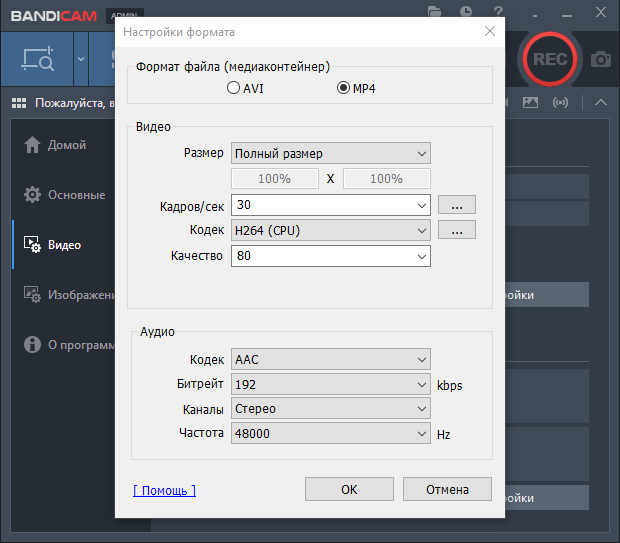Click the info icon beside О программе

[32, 344]
